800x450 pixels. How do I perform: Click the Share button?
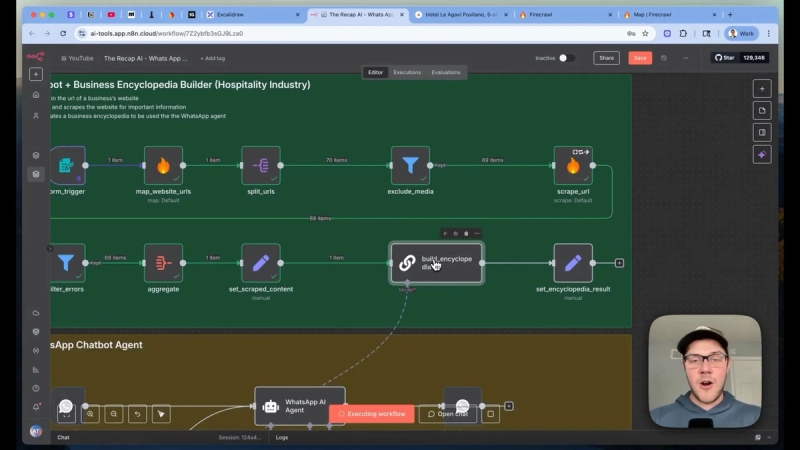click(607, 58)
